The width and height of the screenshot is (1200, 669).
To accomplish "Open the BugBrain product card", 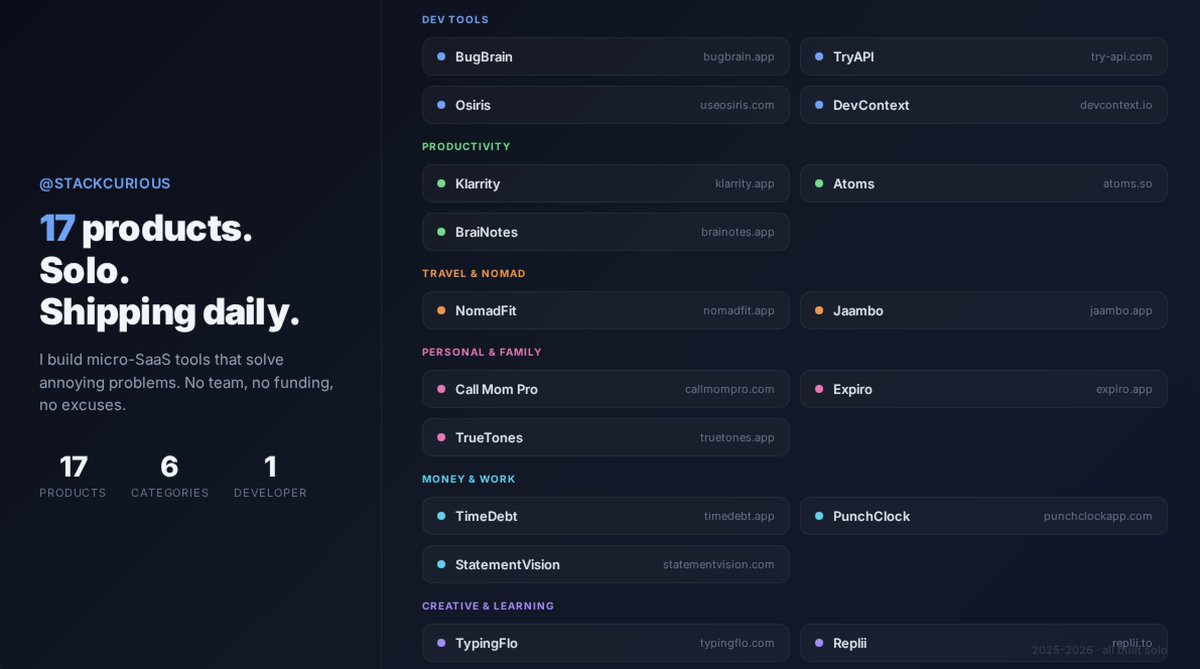I will pyautogui.click(x=605, y=57).
